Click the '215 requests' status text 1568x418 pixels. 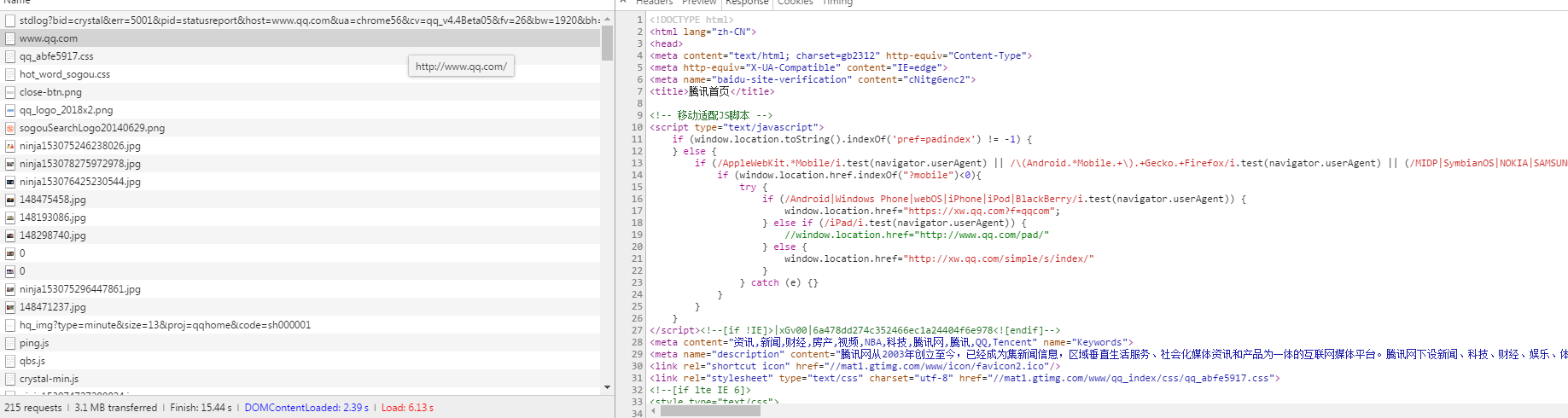tap(33, 408)
